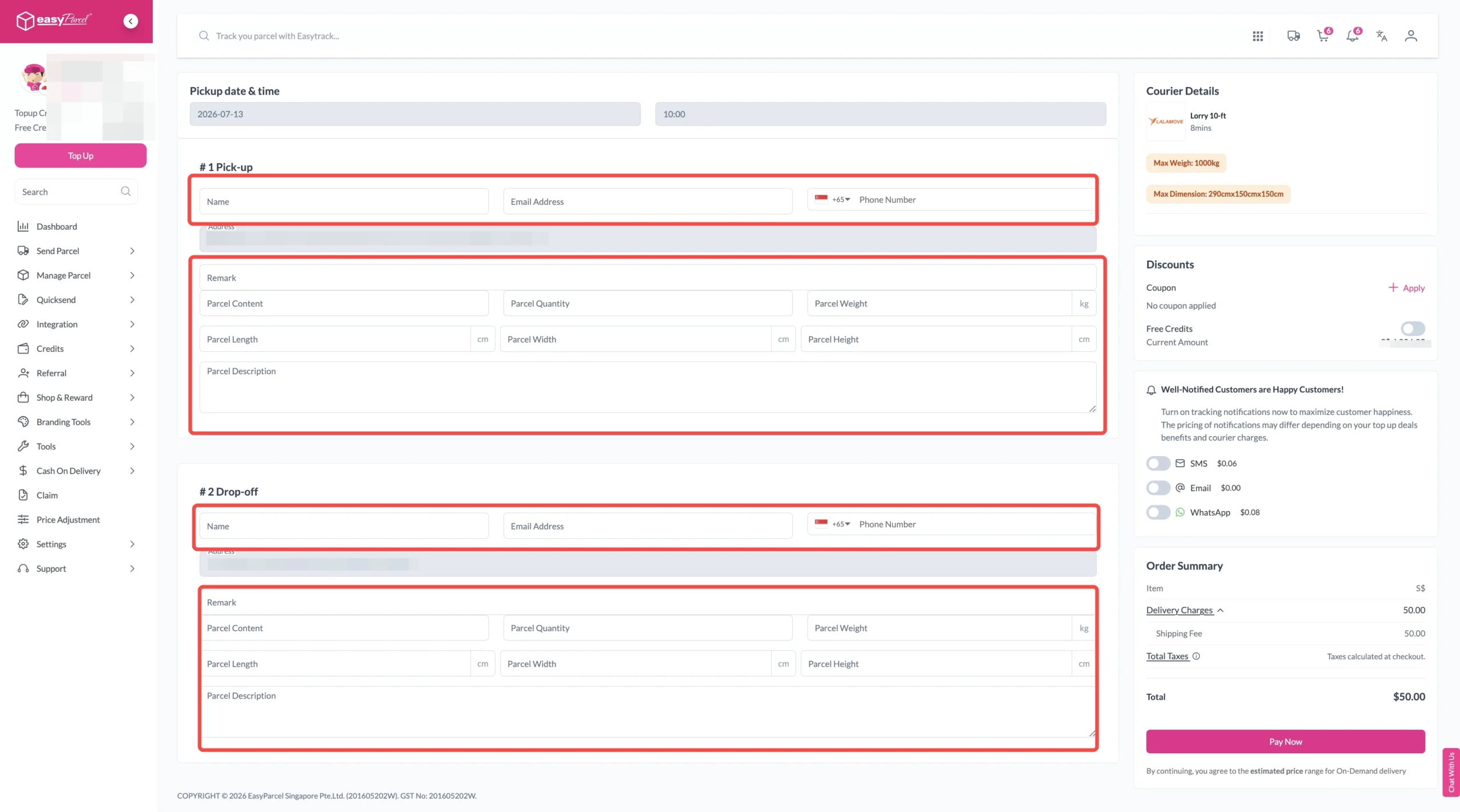Open the apps grid icon
This screenshot has height=812, width=1460.
(x=1258, y=36)
